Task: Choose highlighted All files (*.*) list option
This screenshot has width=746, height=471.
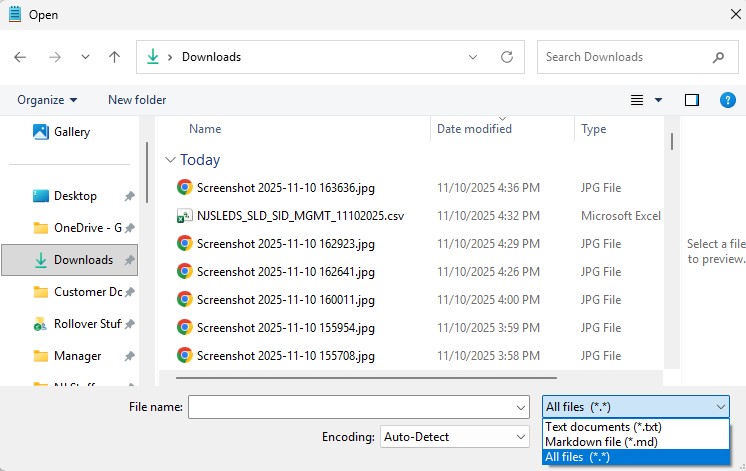Action: (636, 457)
